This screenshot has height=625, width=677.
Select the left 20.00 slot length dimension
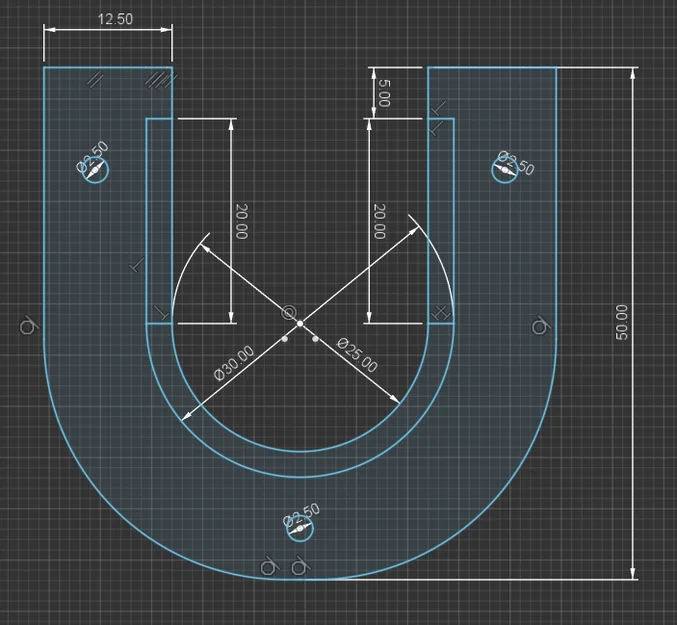click(242, 221)
